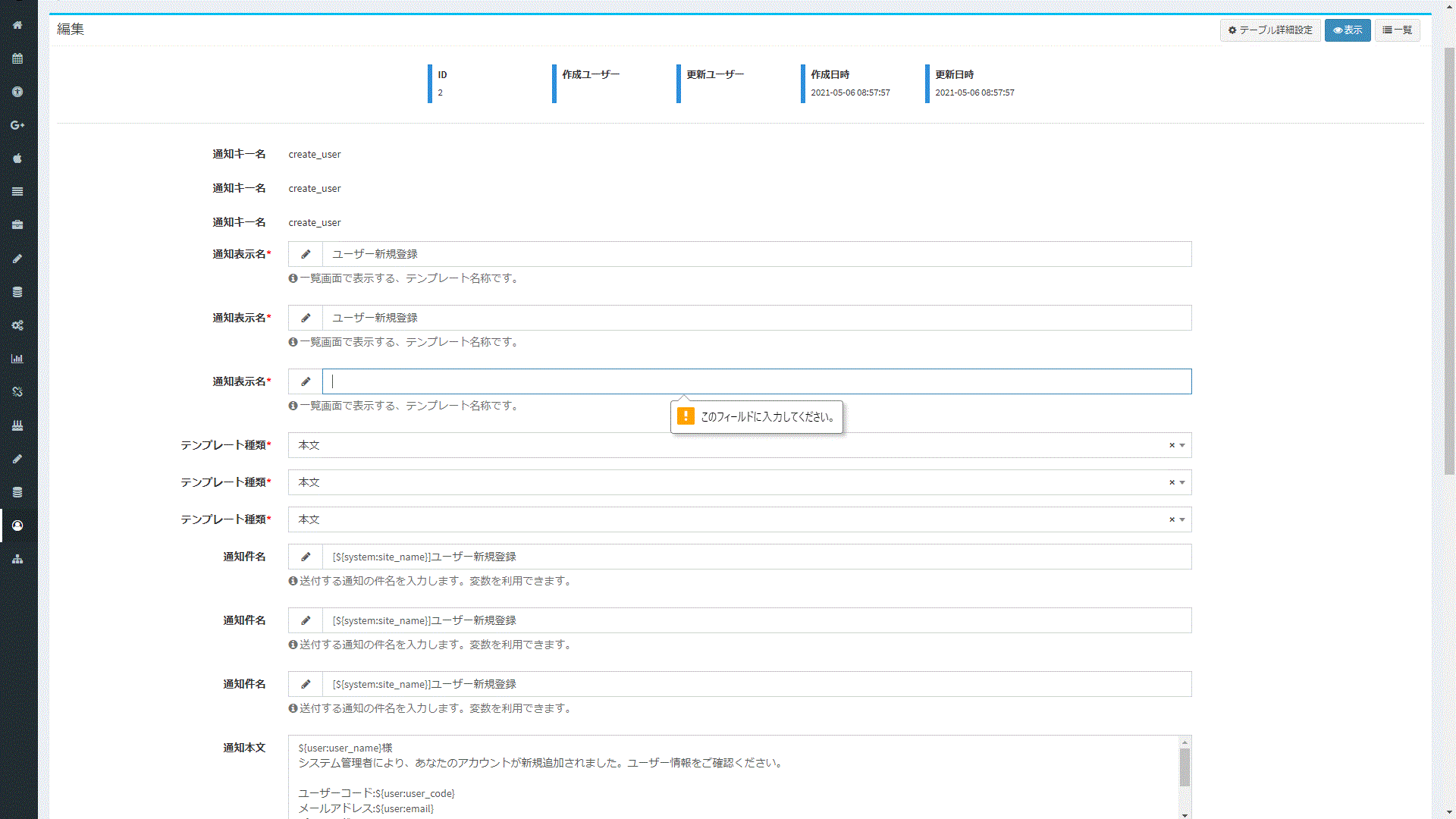Click the database icon above the user circle
The height and width of the screenshot is (819, 1456).
[17, 492]
